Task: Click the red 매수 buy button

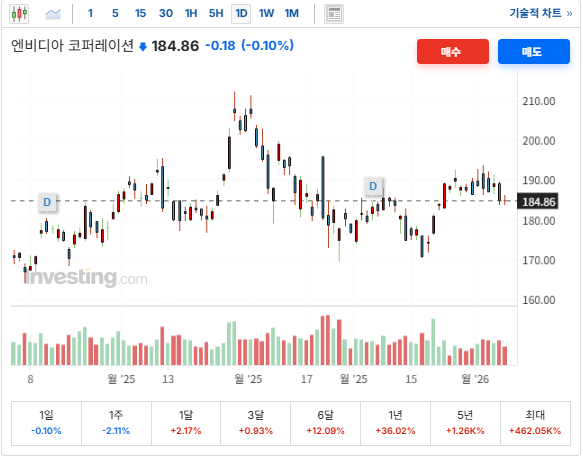Action: 453,51
